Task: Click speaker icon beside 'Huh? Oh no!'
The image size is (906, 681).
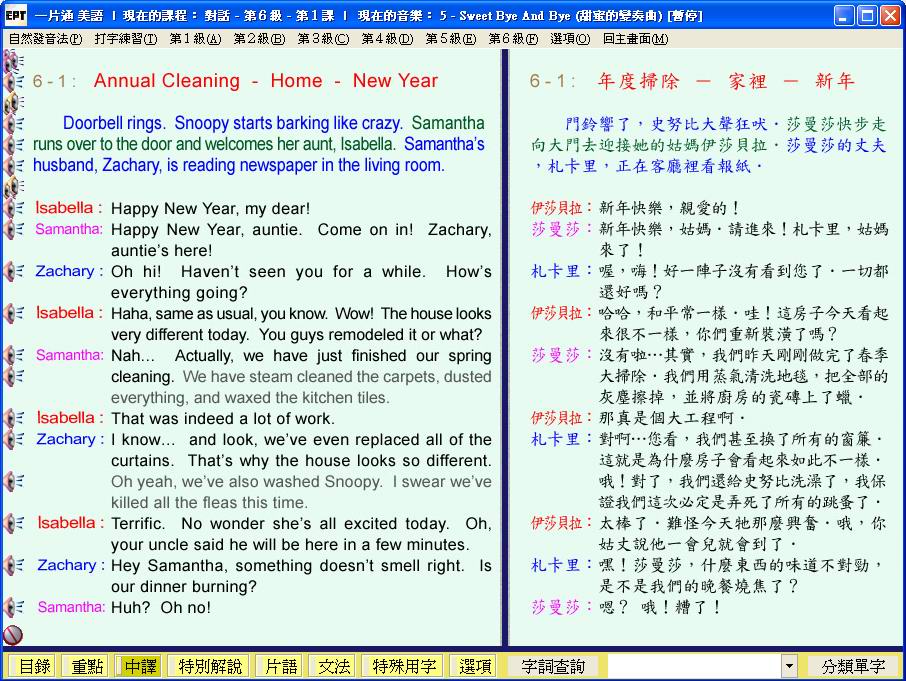Action: click(x=14, y=607)
